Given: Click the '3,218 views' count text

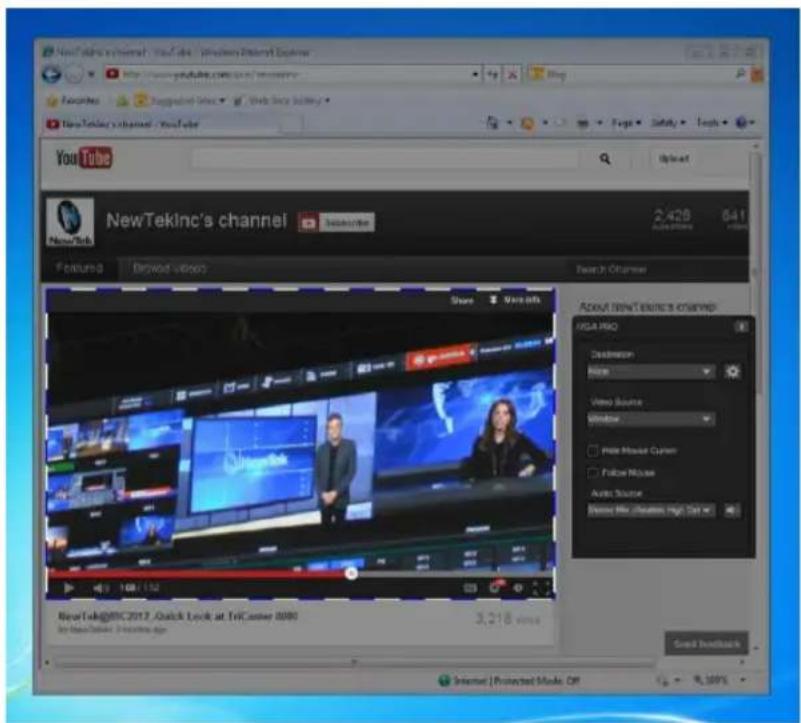Looking at the screenshot, I should coord(508,619).
